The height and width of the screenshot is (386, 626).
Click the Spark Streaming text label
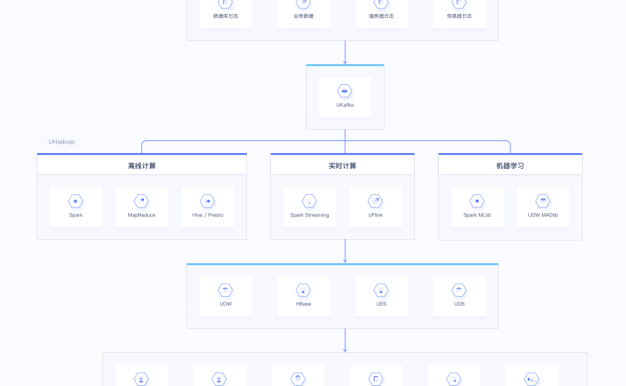tap(309, 215)
